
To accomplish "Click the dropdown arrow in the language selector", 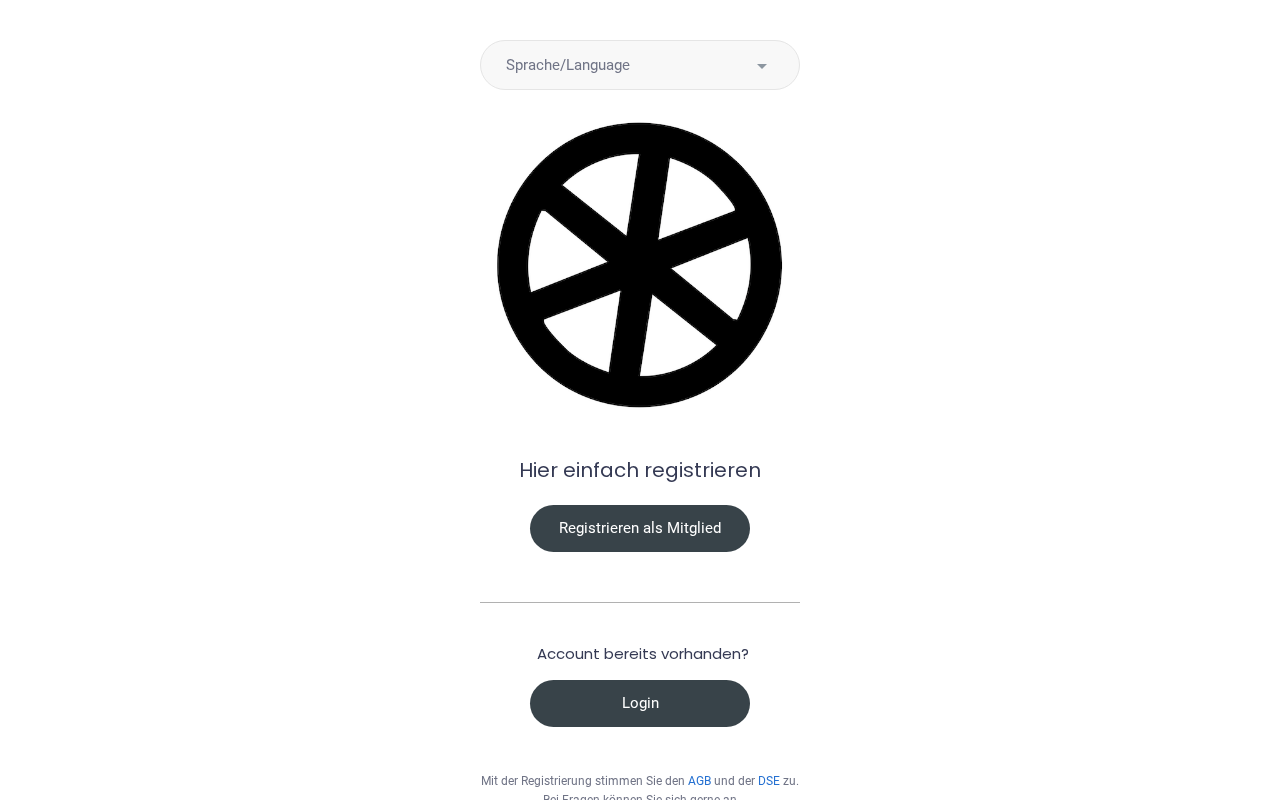I will (x=762, y=66).
